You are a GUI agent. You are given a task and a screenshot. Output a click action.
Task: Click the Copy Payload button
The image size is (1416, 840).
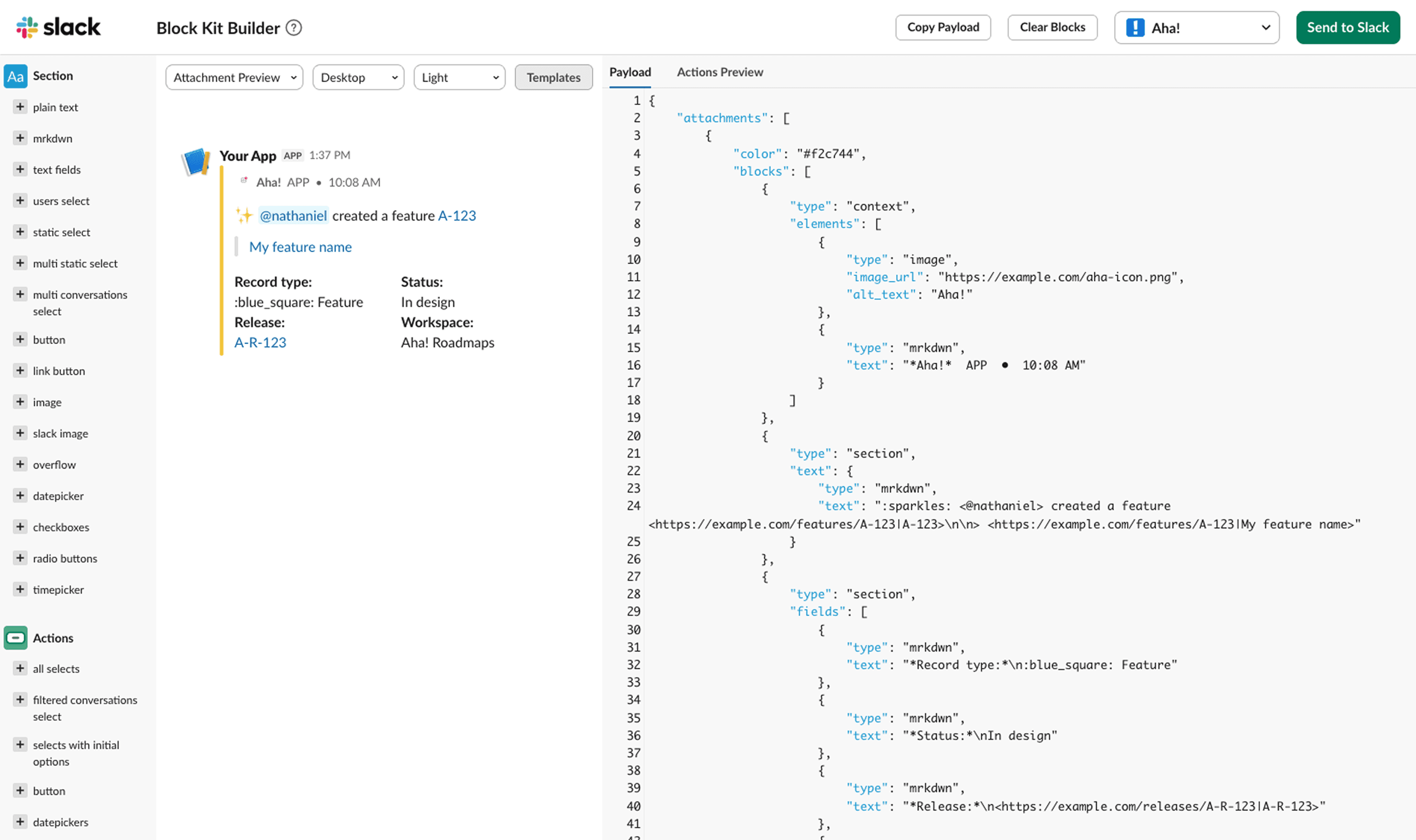pos(942,27)
